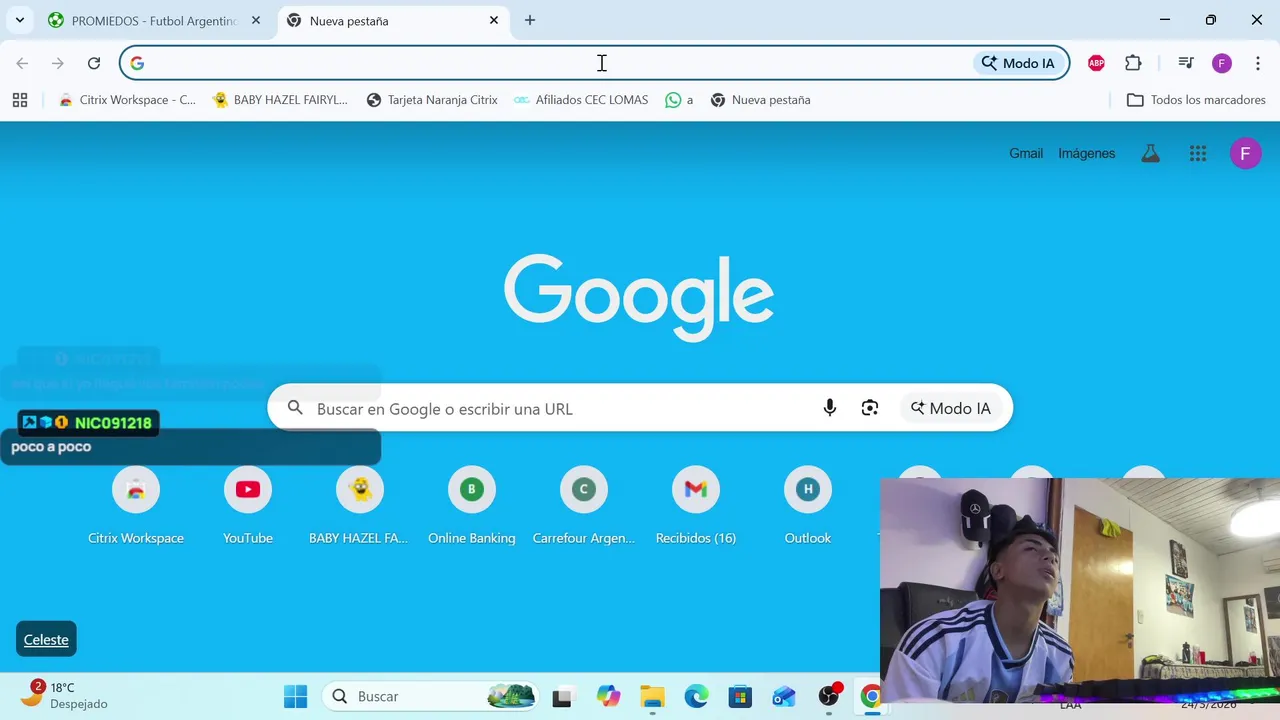Expand the tab search dropdown arrow
Image resolution: width=1280 pixels, height=720 pixels.
pos(19,20)
